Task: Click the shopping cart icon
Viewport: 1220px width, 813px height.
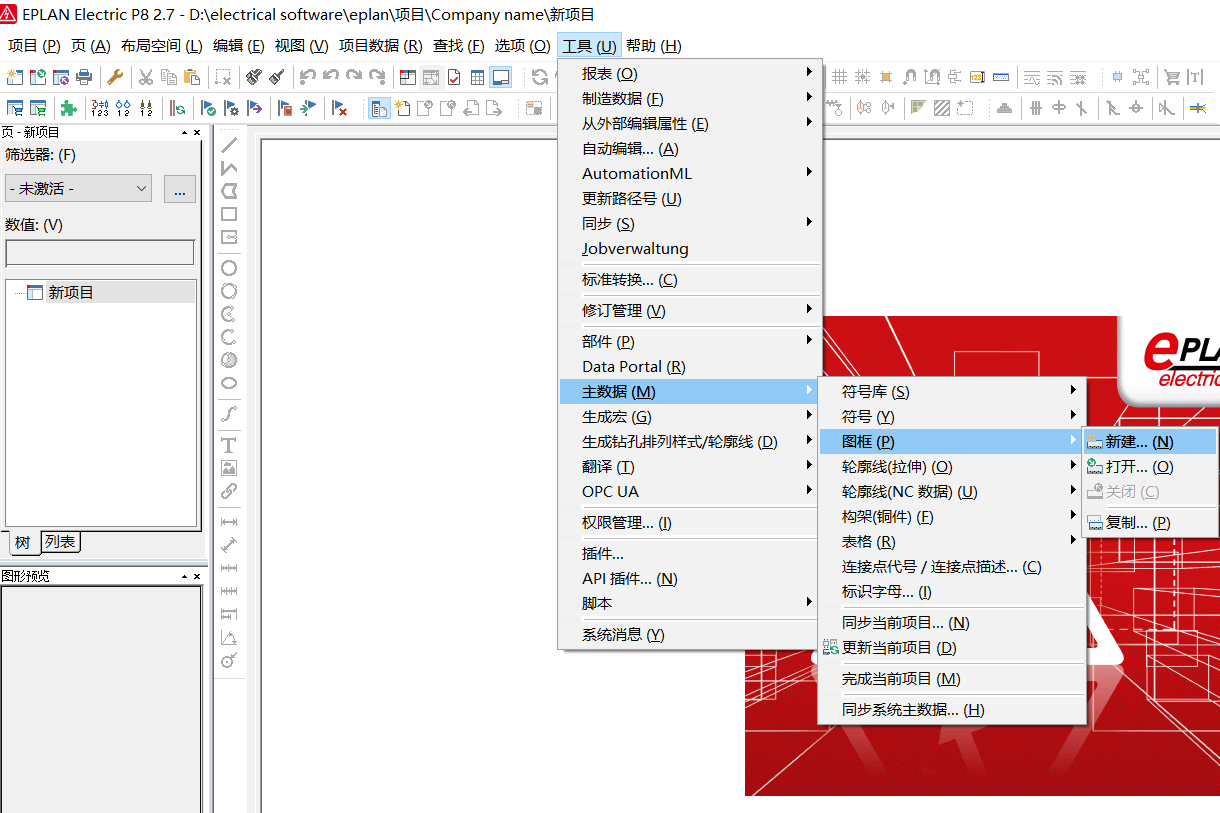Action: pyautogui.click(x=1172, y=77)
